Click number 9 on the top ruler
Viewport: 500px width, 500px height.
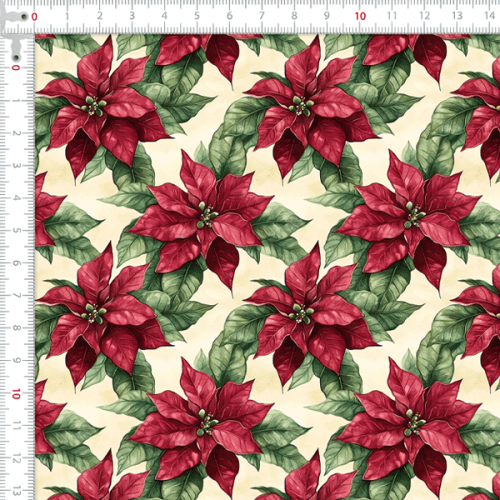point(327,16)
